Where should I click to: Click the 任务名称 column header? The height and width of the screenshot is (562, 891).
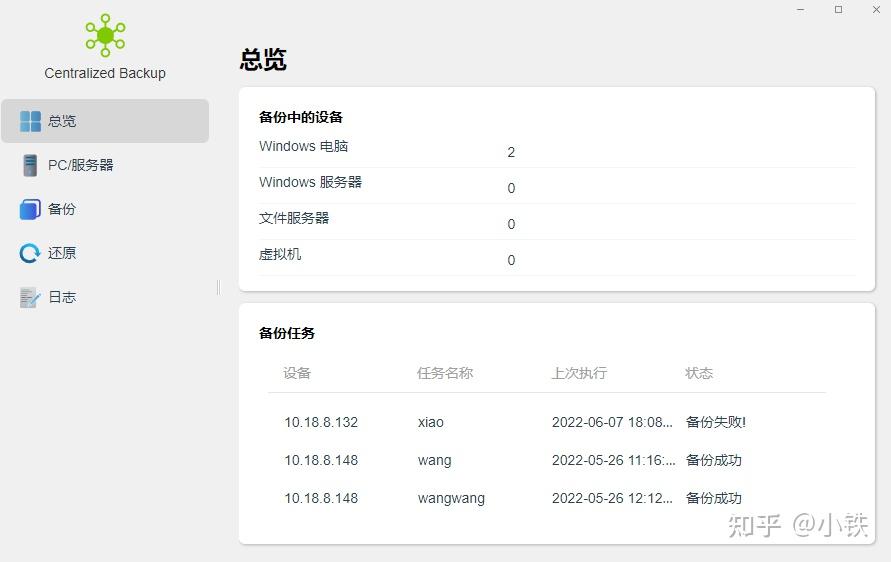(445, 373)
